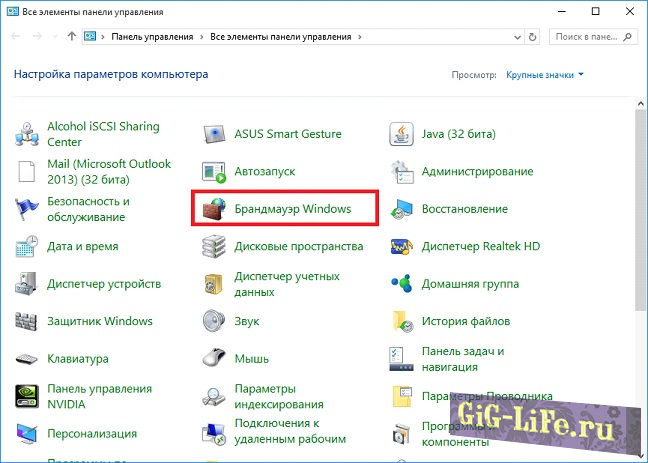Open the Панель управления NVIDIA icon
The width and height of the screenshot is (648, 463).
pos(28,396)
